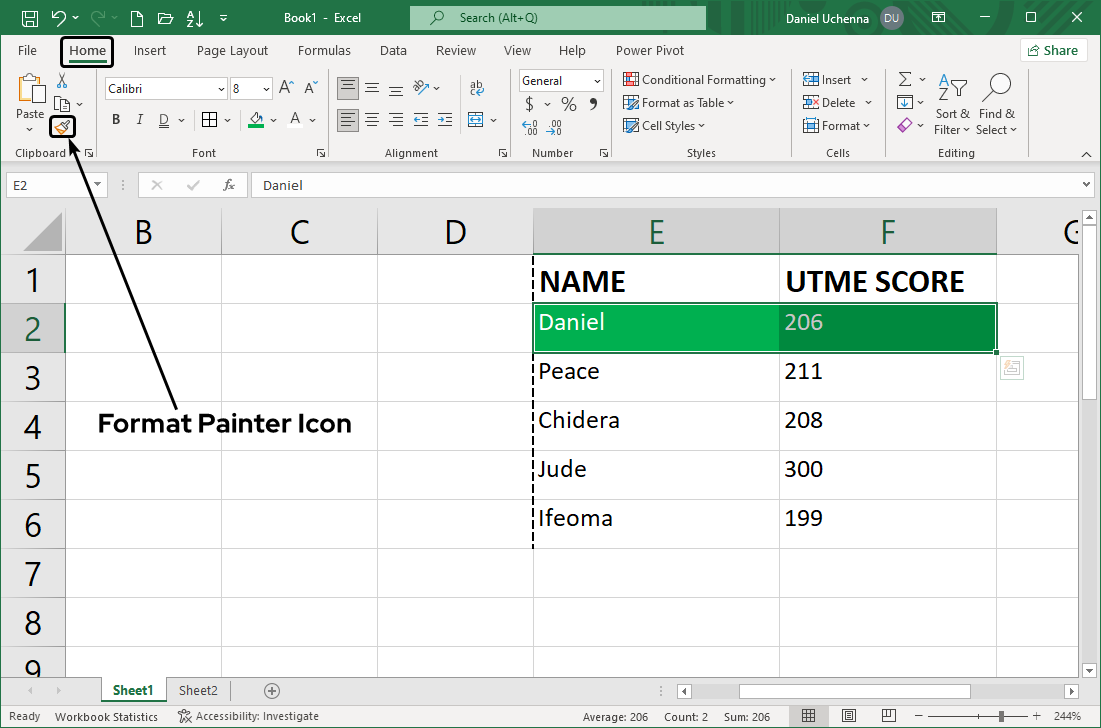Apply percent style to the cells
The width and height of the screenshot is (1101, 728).
click(568, 104)
